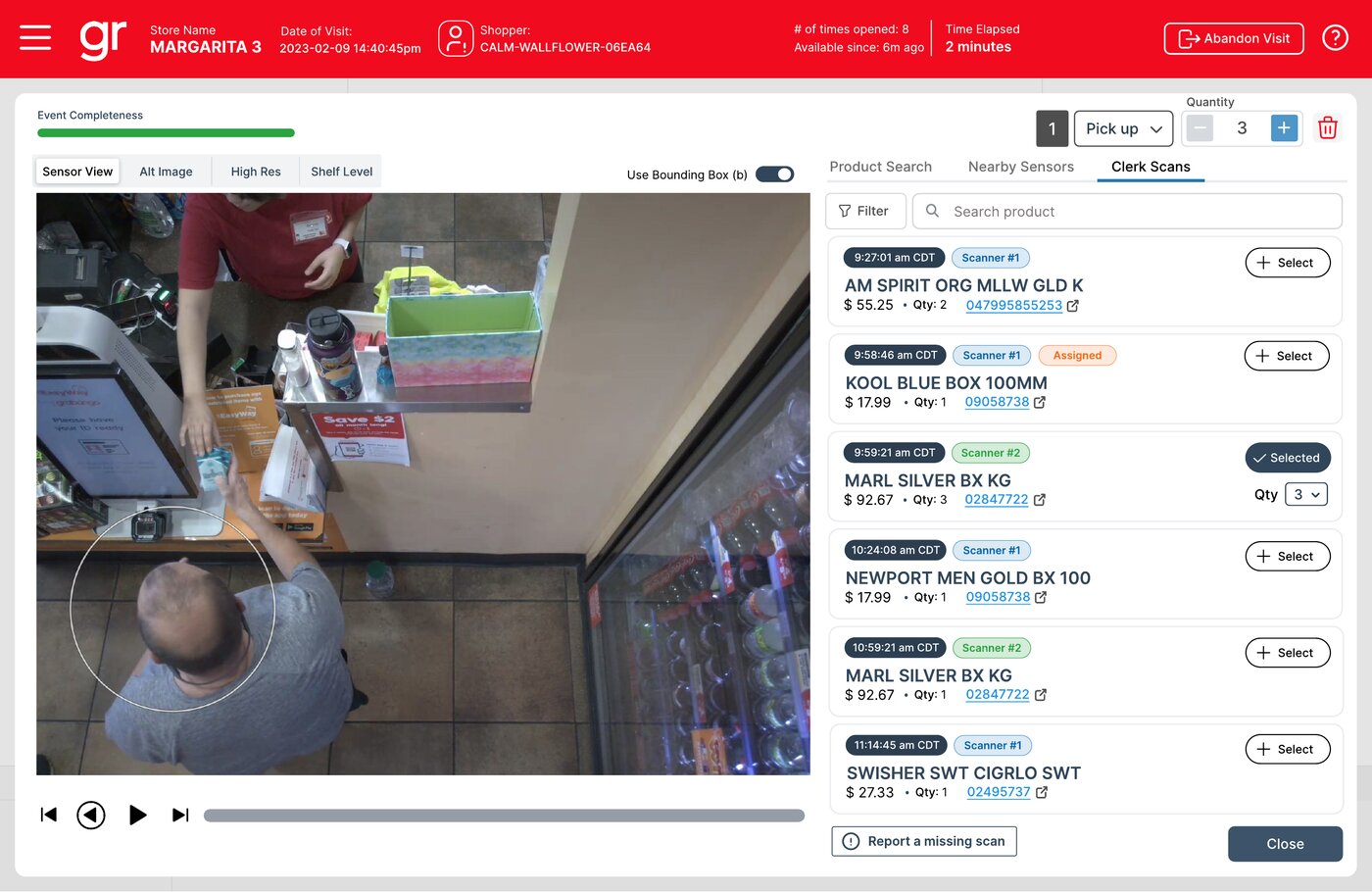
Task: Click the 9:58:46 am CDT timestamp
Action: click(896, 356)
